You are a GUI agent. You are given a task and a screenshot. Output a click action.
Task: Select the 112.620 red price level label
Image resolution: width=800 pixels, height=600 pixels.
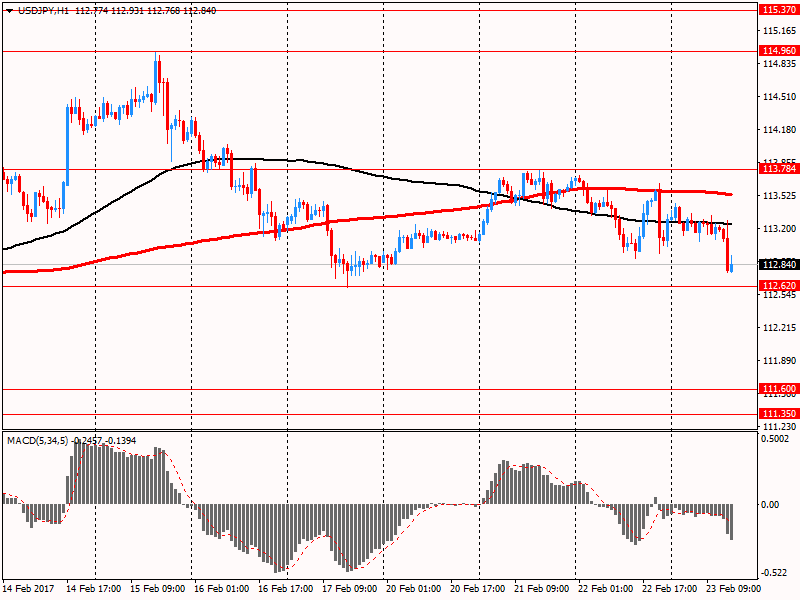point(778,285)
